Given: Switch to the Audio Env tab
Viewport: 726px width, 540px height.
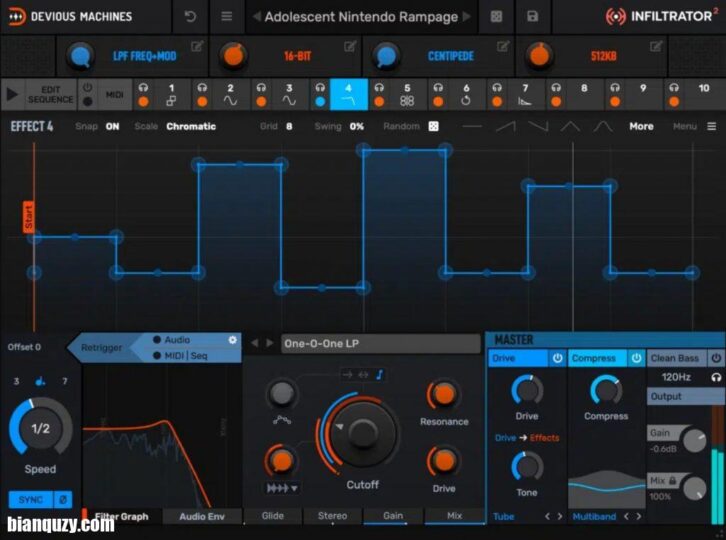Looking at the screenshot, I should (x=203, y=517).
